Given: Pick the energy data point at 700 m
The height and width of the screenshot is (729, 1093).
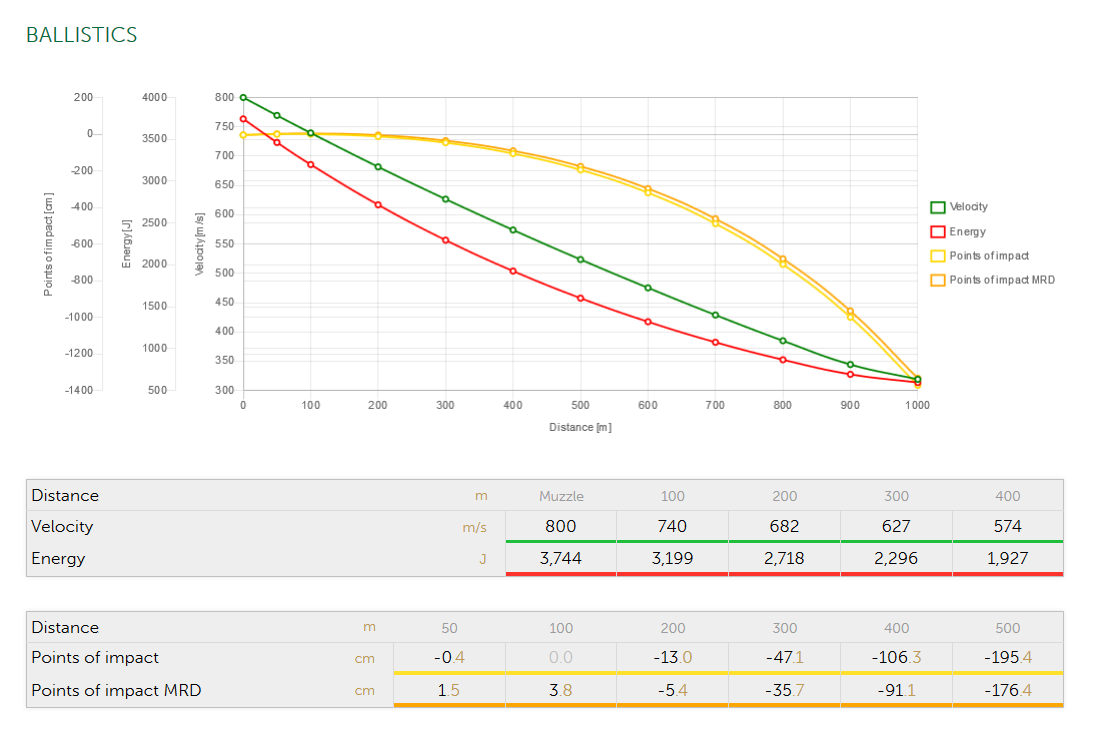Looking at the screenshot, I should pos(715,342).
